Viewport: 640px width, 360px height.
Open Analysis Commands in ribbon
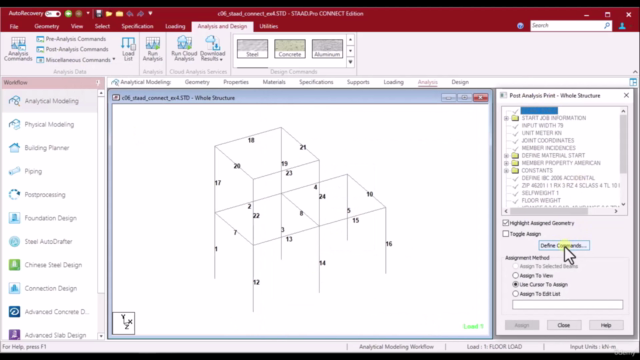(x=18, y=49)
